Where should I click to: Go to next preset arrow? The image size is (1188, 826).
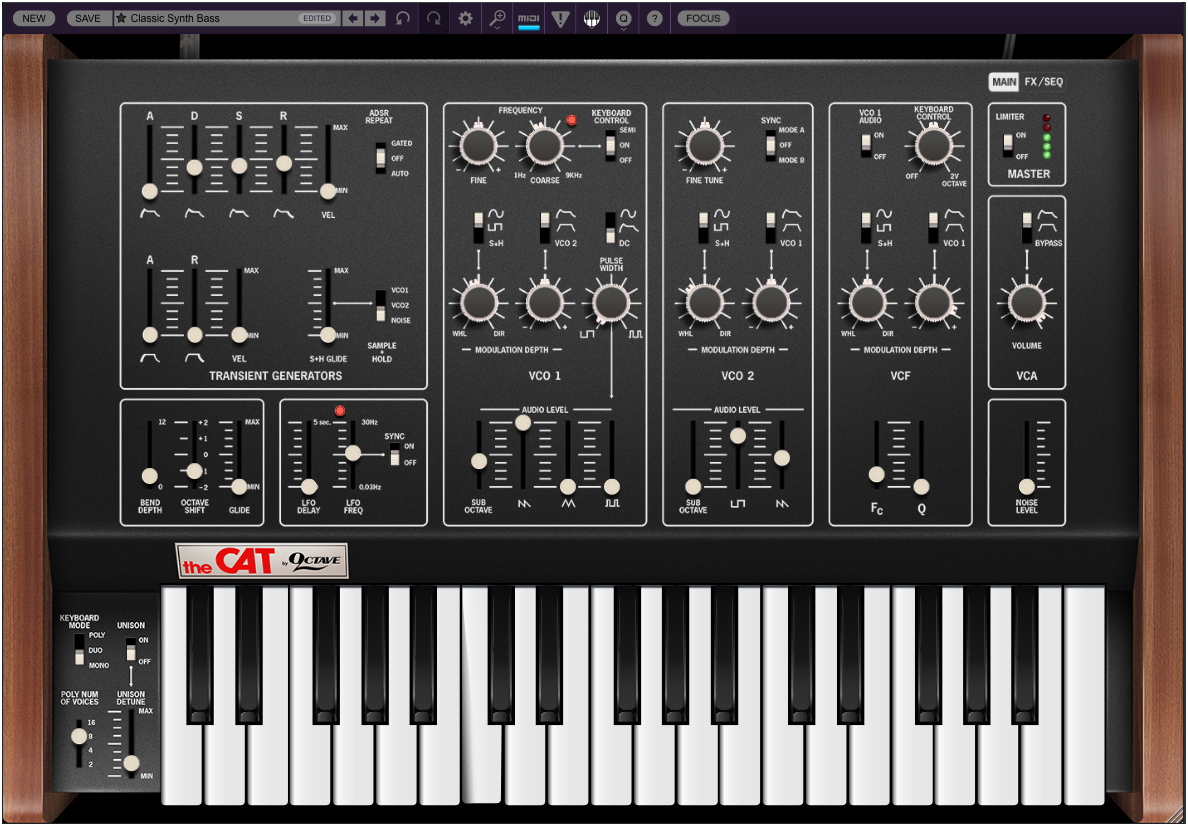coord(375,18)
